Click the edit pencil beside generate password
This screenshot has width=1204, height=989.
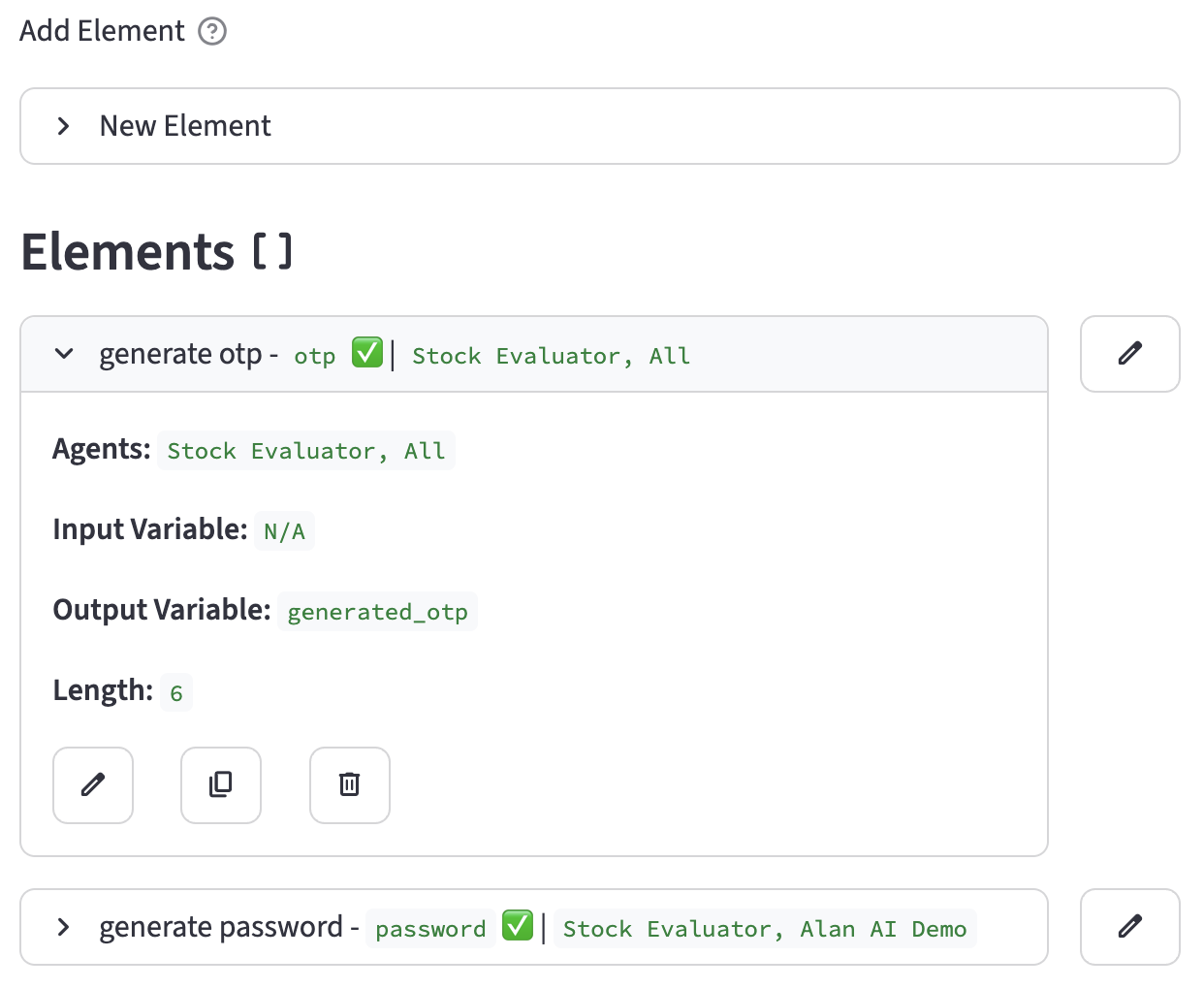click(1129, 927)
